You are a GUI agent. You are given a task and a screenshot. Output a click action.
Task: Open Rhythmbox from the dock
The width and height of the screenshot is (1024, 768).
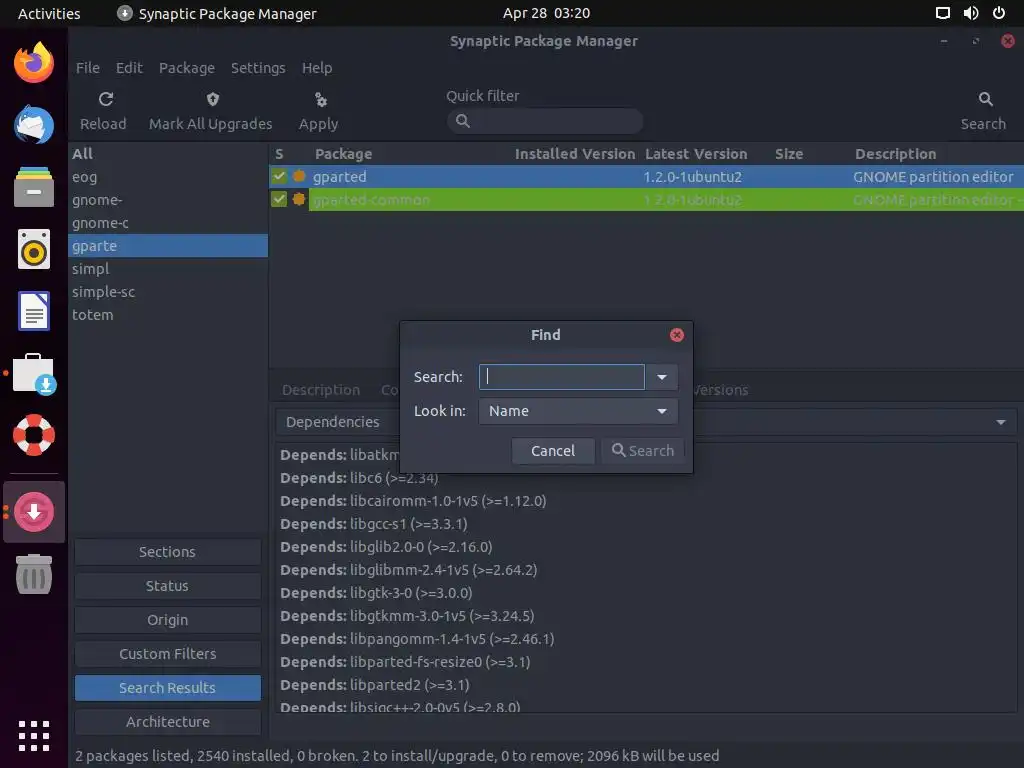[34, 249]
